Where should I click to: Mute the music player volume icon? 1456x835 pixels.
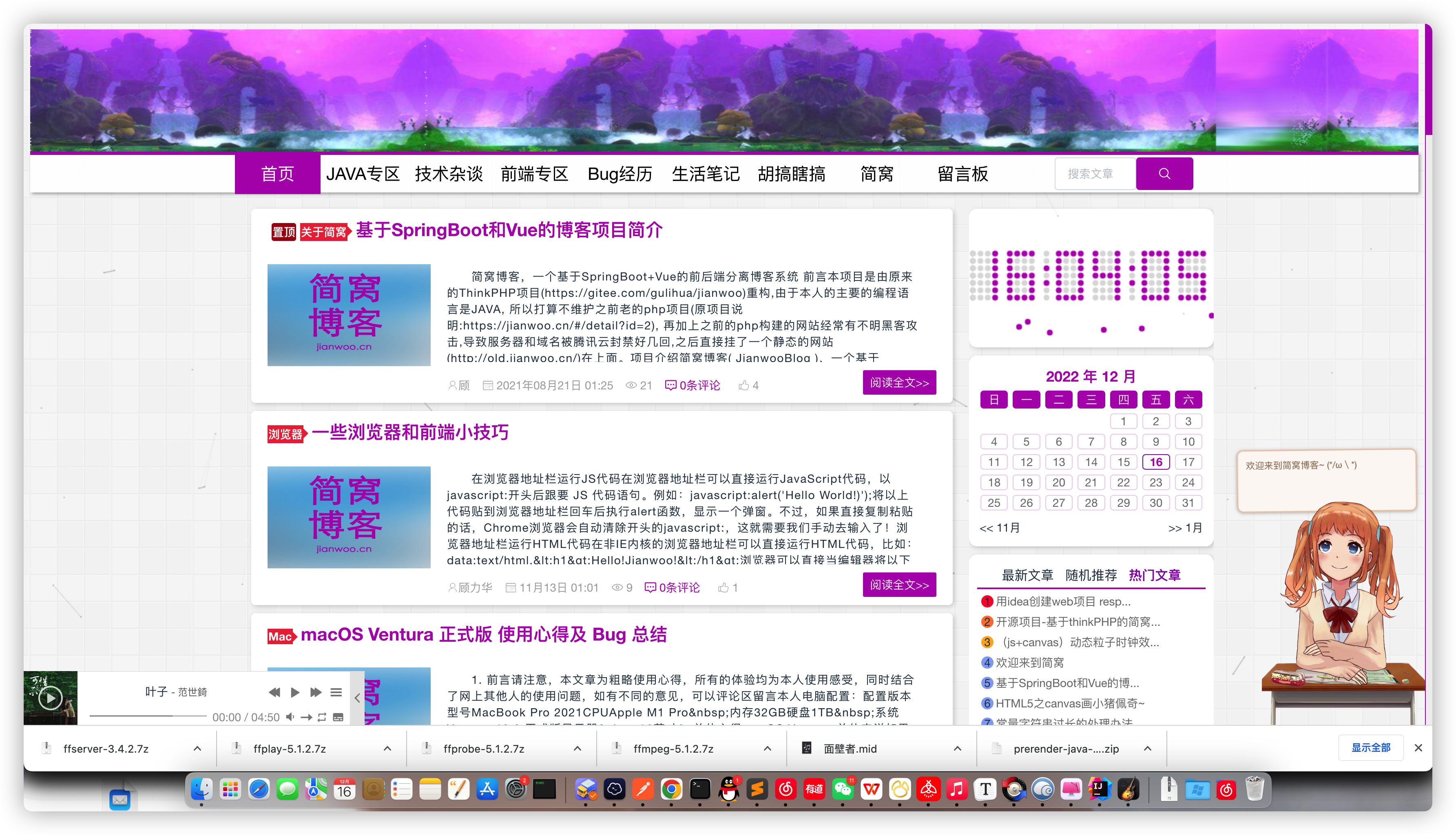[290, 717]
